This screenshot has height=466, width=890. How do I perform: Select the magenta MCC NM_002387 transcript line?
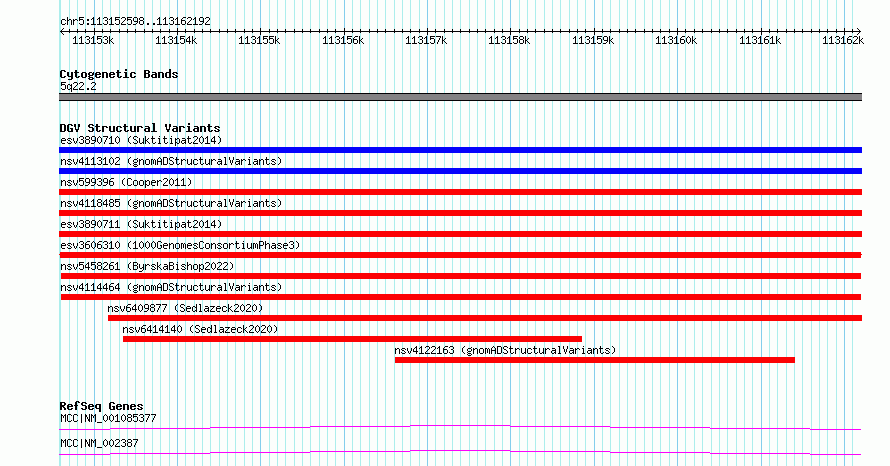pos(460,452)
